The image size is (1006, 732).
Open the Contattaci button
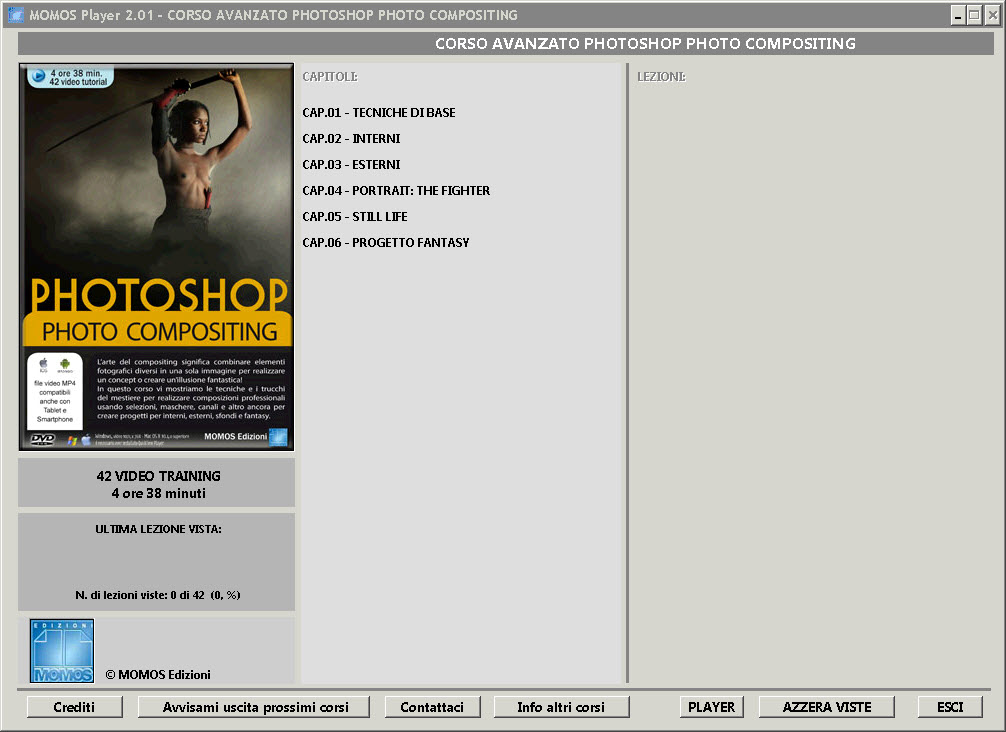pyautogui.click(x=432, y=707)
